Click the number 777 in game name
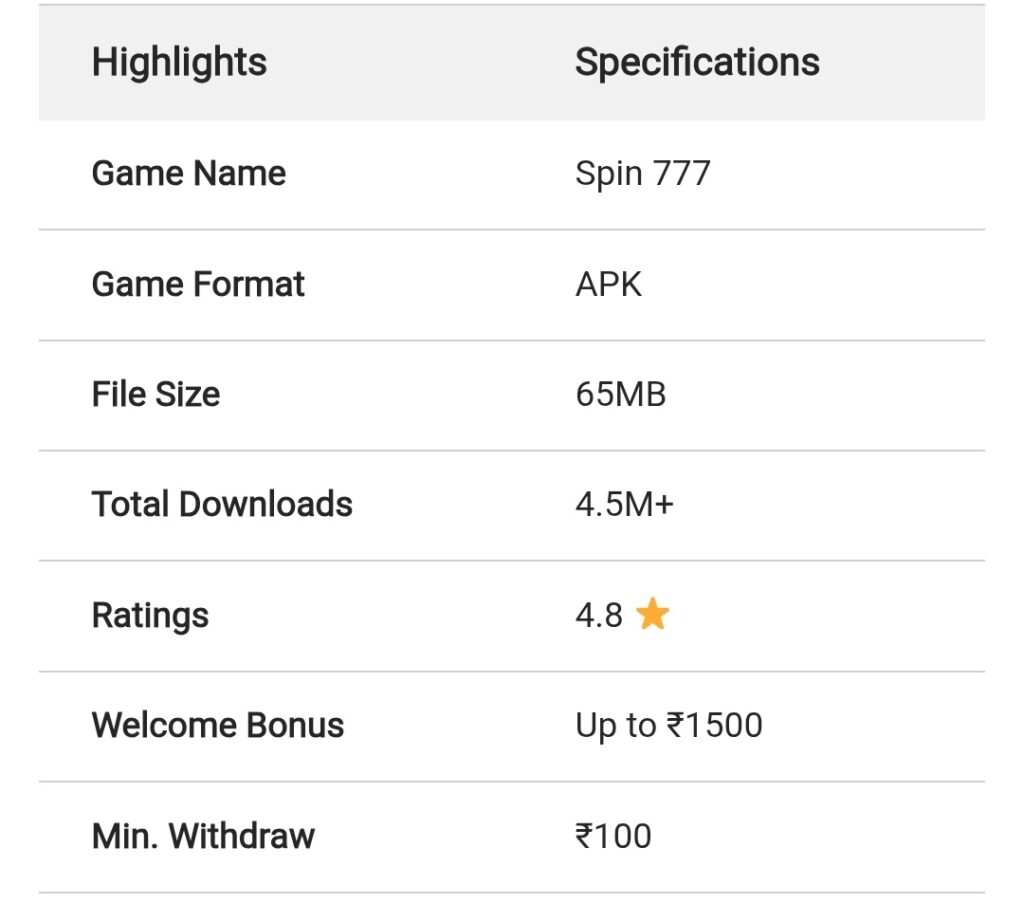 (x=681, y=174)
